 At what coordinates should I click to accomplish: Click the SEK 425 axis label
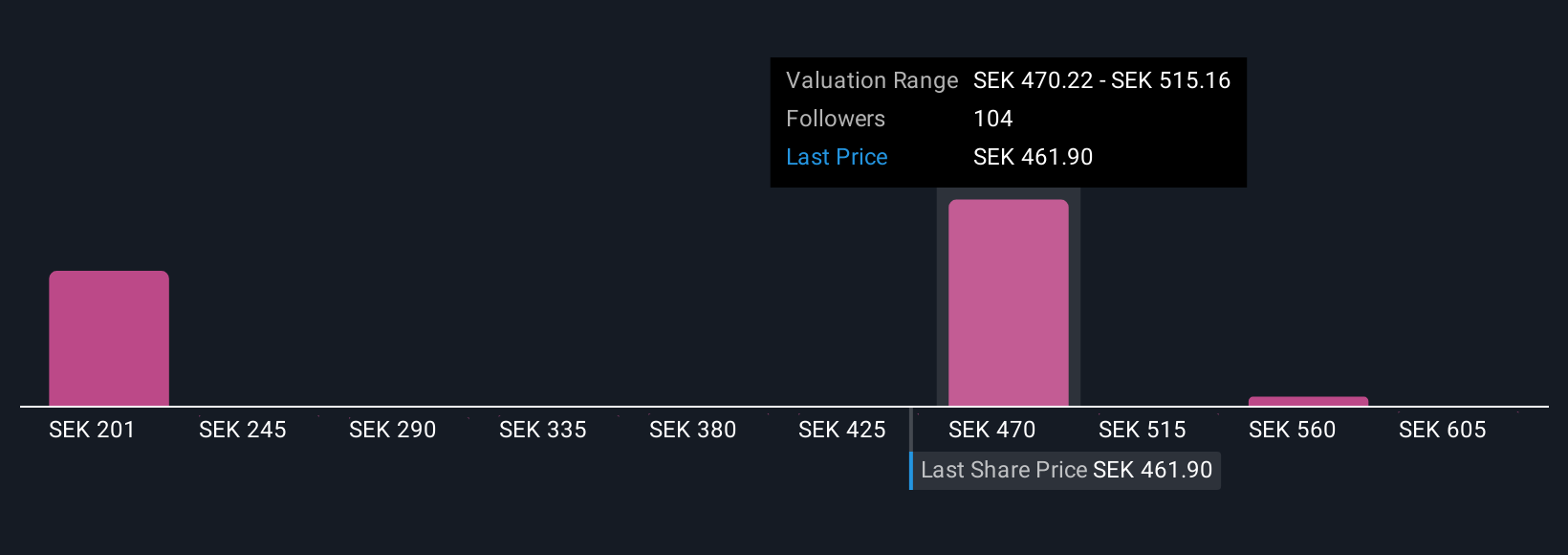point(841,430)
